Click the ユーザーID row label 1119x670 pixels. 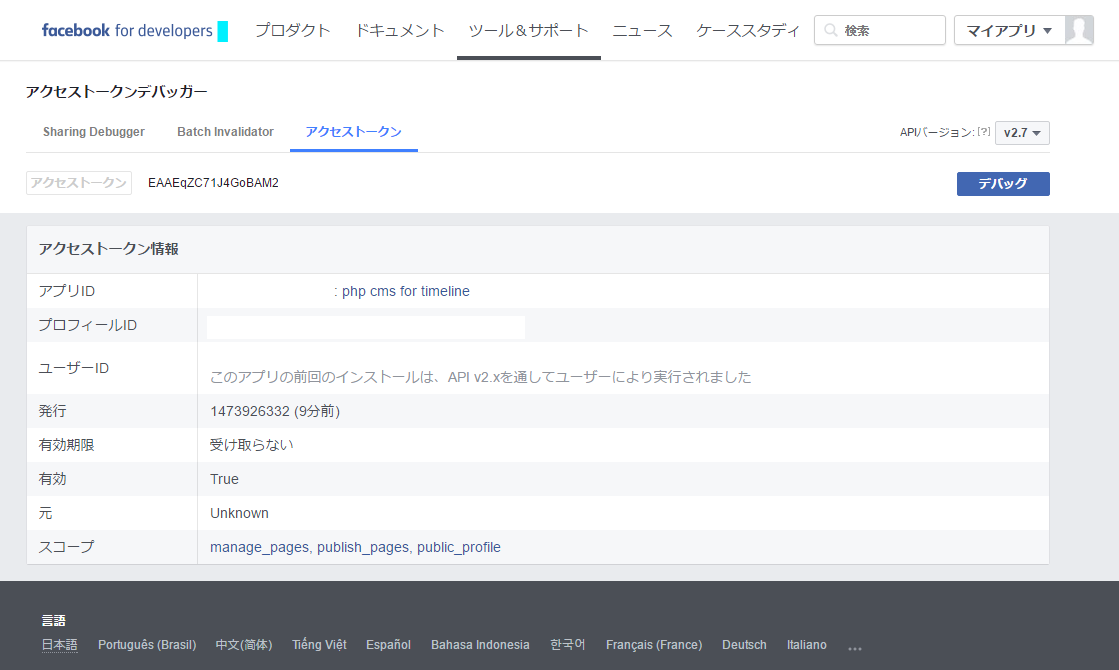(x=74, y=368)
